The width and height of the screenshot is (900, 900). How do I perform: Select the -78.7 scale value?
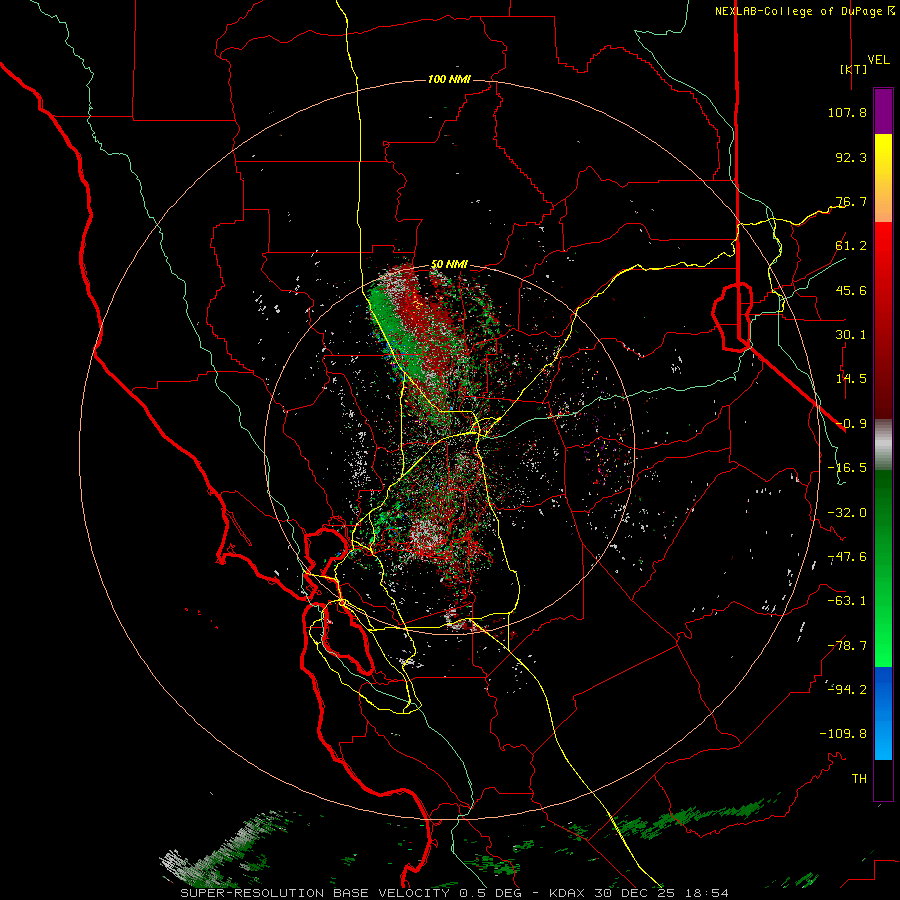click(847, 646)
